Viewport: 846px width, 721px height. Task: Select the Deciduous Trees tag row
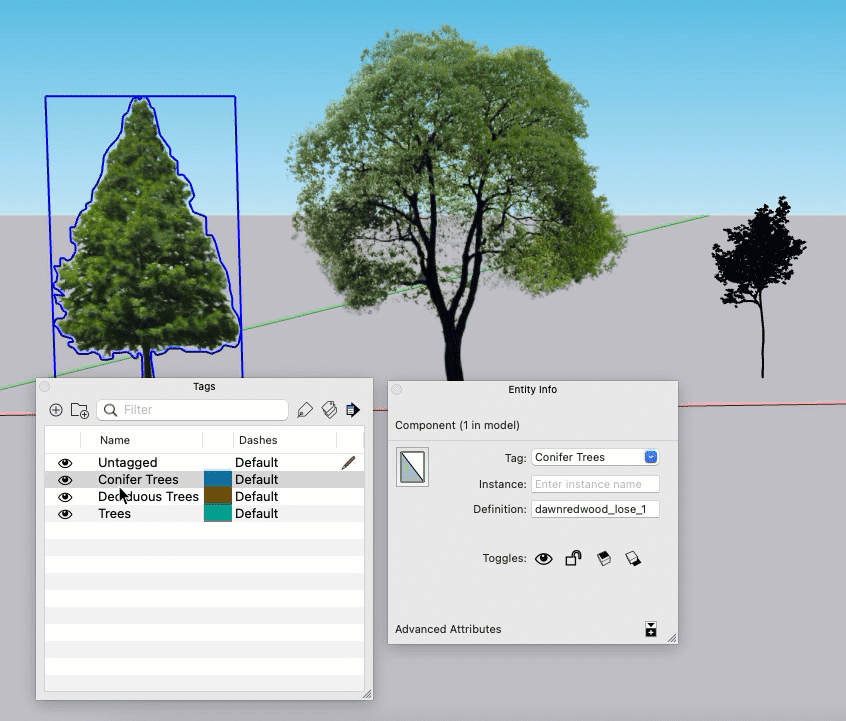(148, 496)
